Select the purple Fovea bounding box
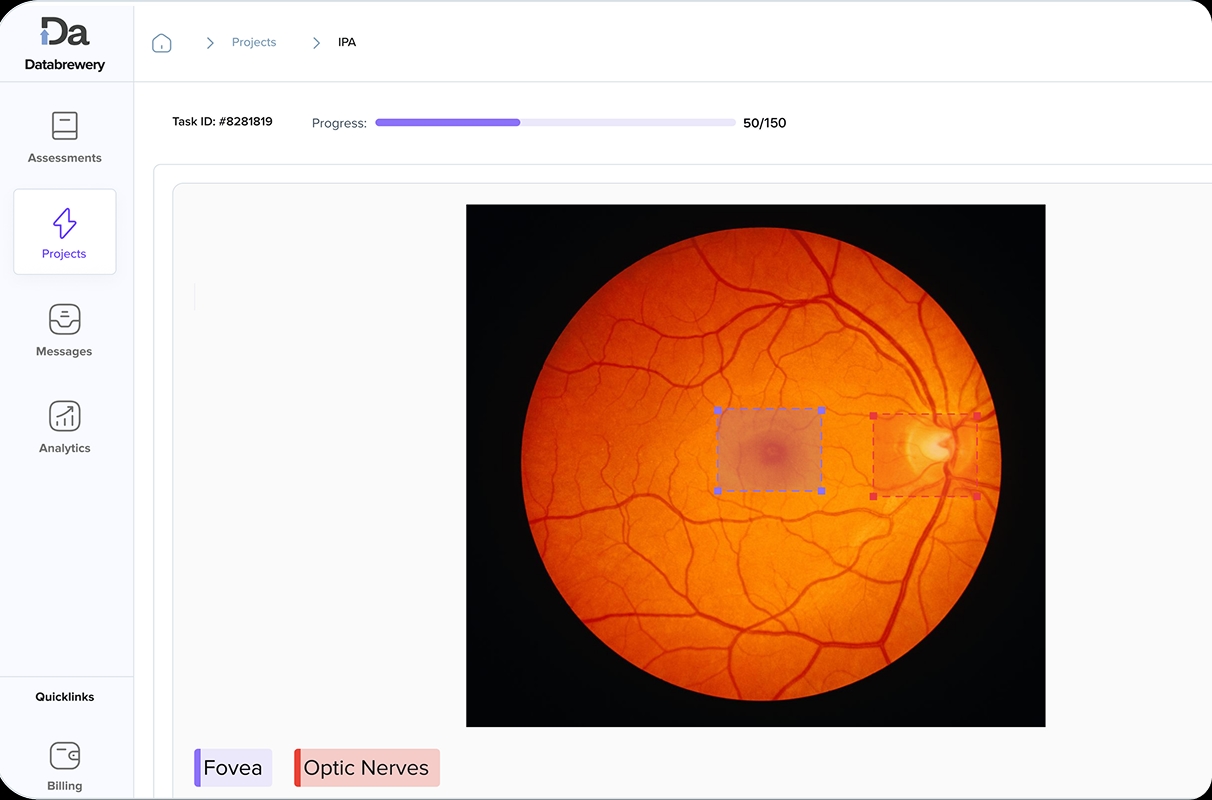This screenshot has height=800, width=1212. [x=769, y=450]
